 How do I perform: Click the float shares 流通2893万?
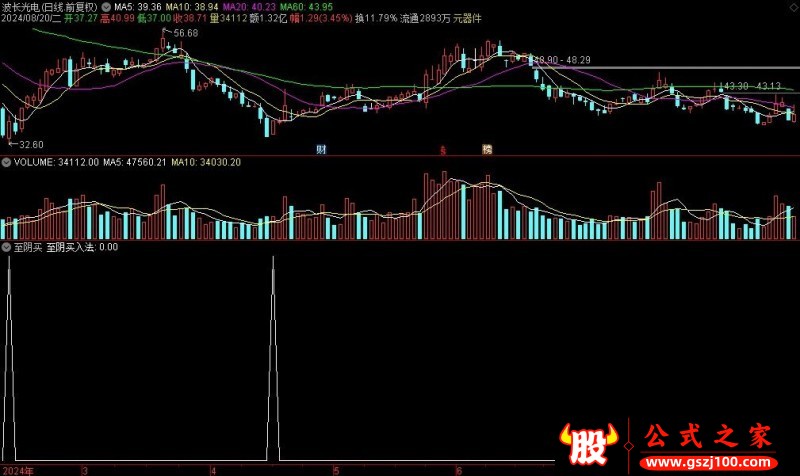[x=425, y=18]
